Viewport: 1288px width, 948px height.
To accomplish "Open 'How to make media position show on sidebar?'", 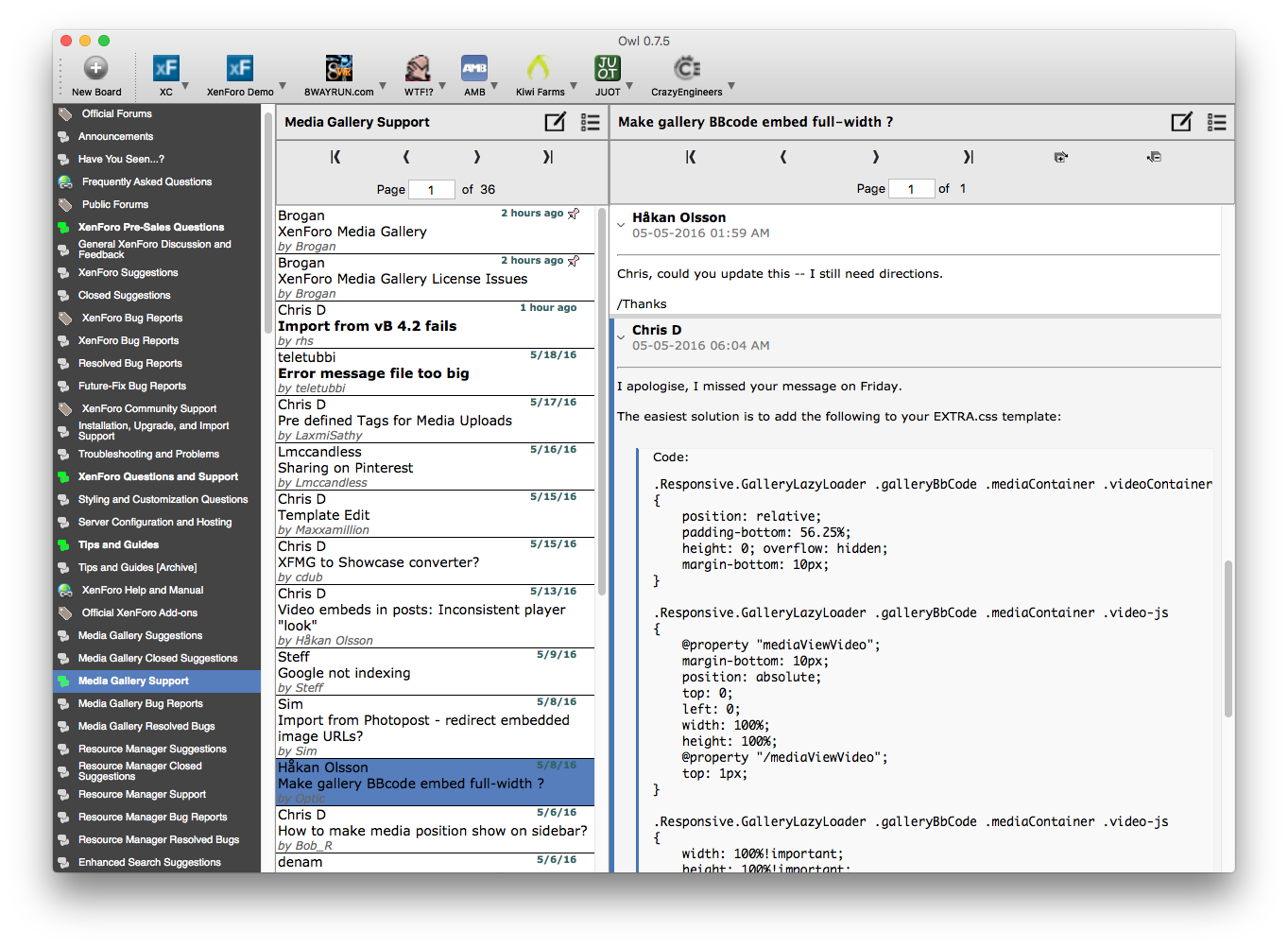I will point(436,830).
